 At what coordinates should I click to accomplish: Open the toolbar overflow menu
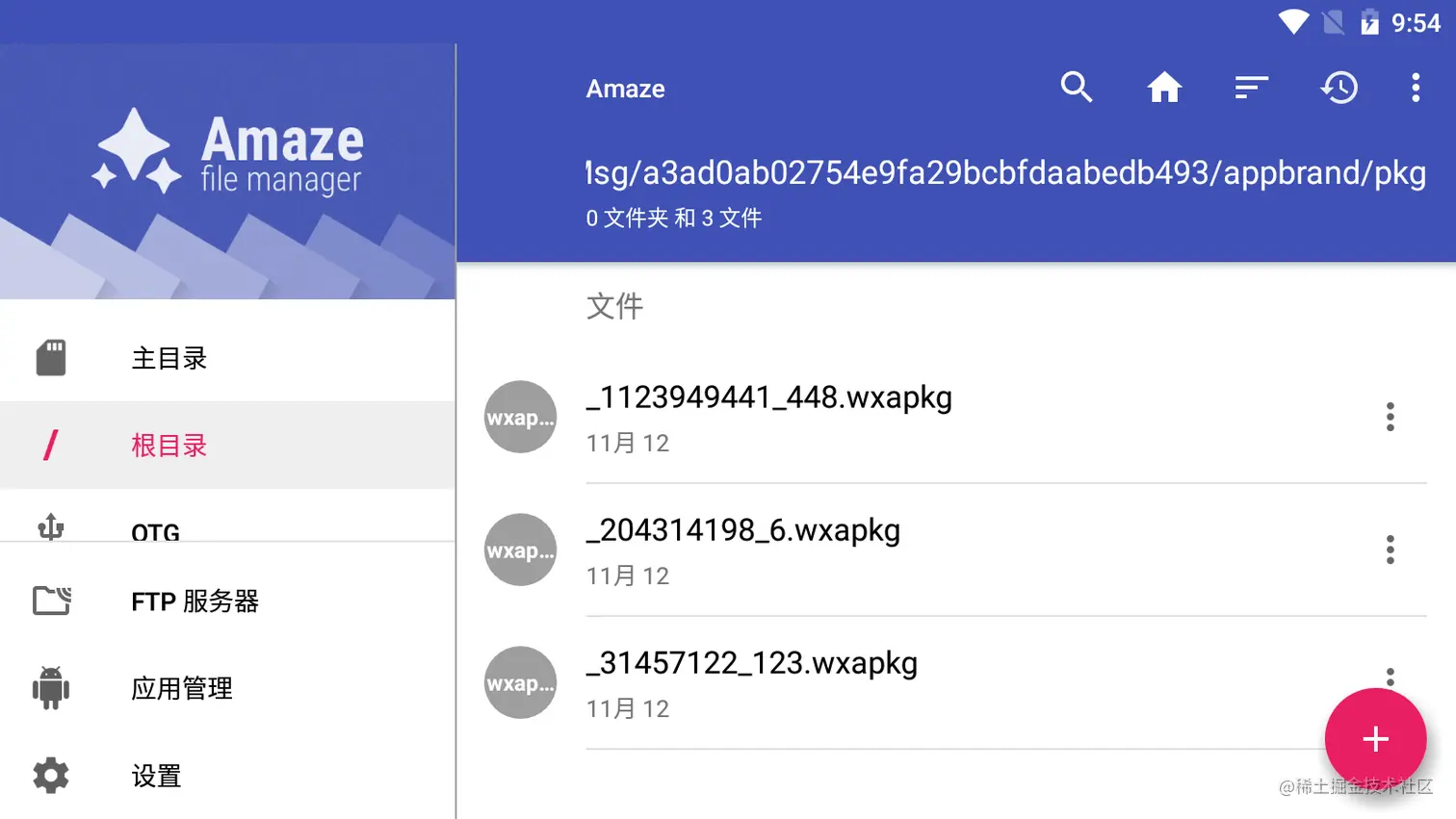coord(1416,88)
